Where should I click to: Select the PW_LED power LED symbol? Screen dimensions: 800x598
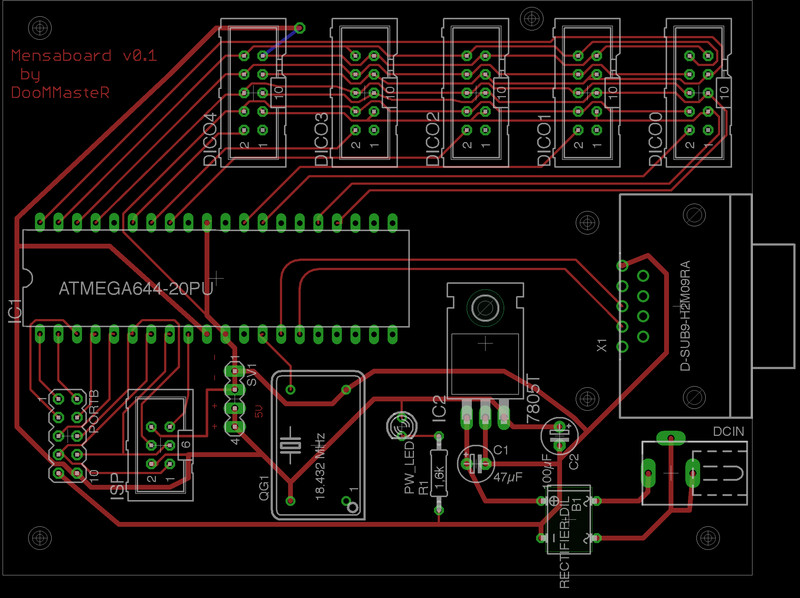tap(400, 426)
